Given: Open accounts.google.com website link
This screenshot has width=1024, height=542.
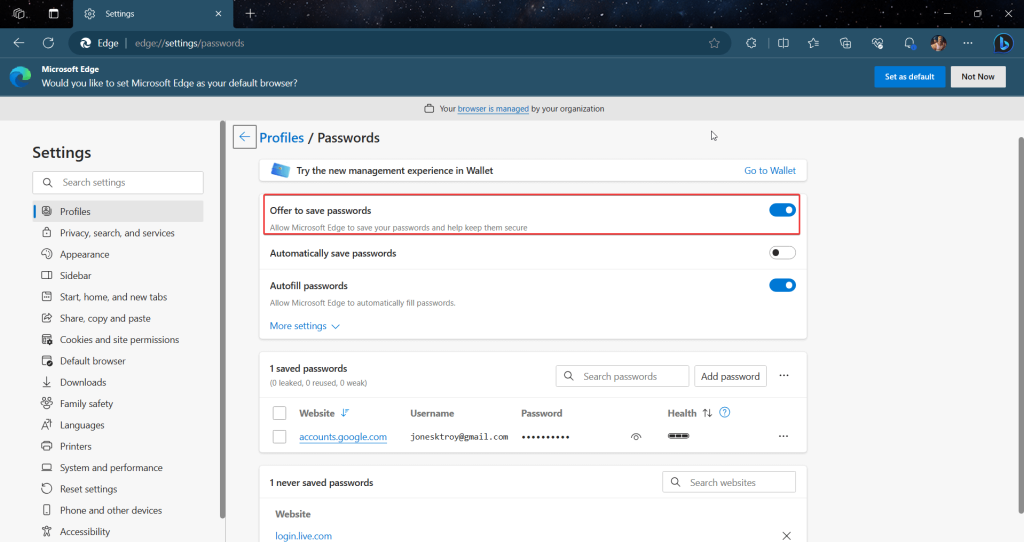Looking at the screenshot, I should pos(343,437).
